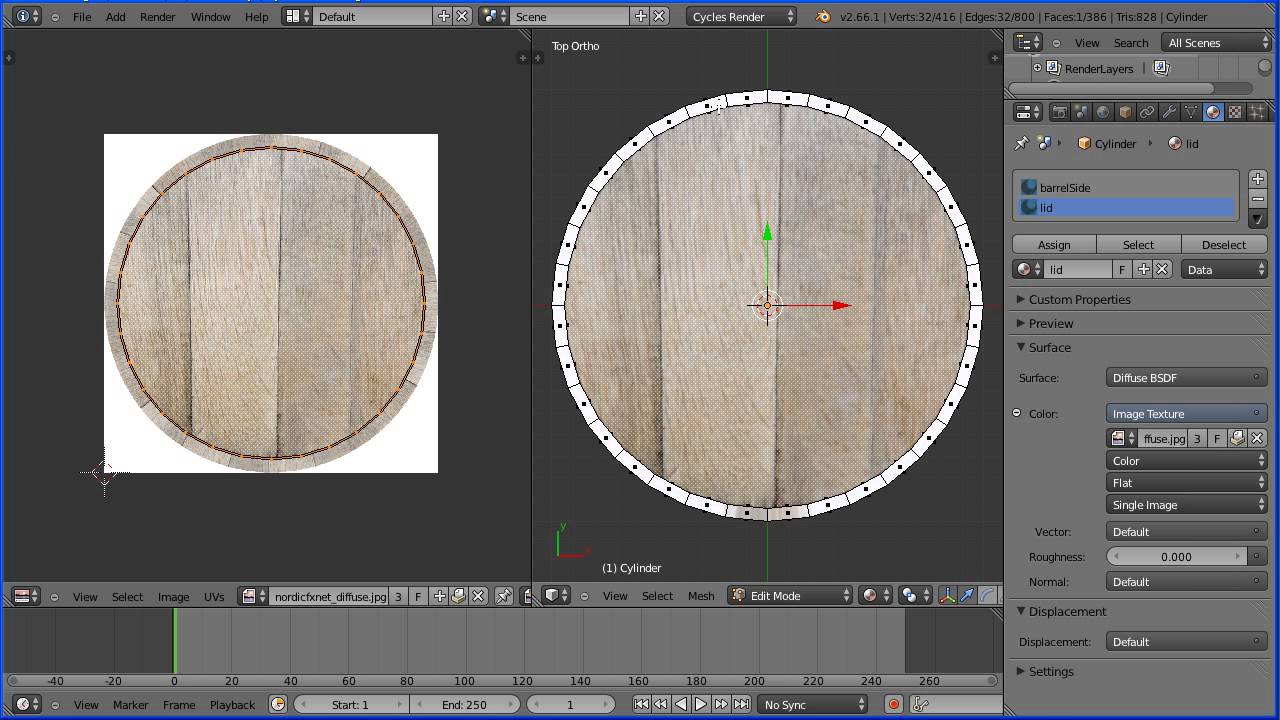Open the Edit Mode dropdown
The height and width of the screenshot is (720, 1280).
pos(789,596)
